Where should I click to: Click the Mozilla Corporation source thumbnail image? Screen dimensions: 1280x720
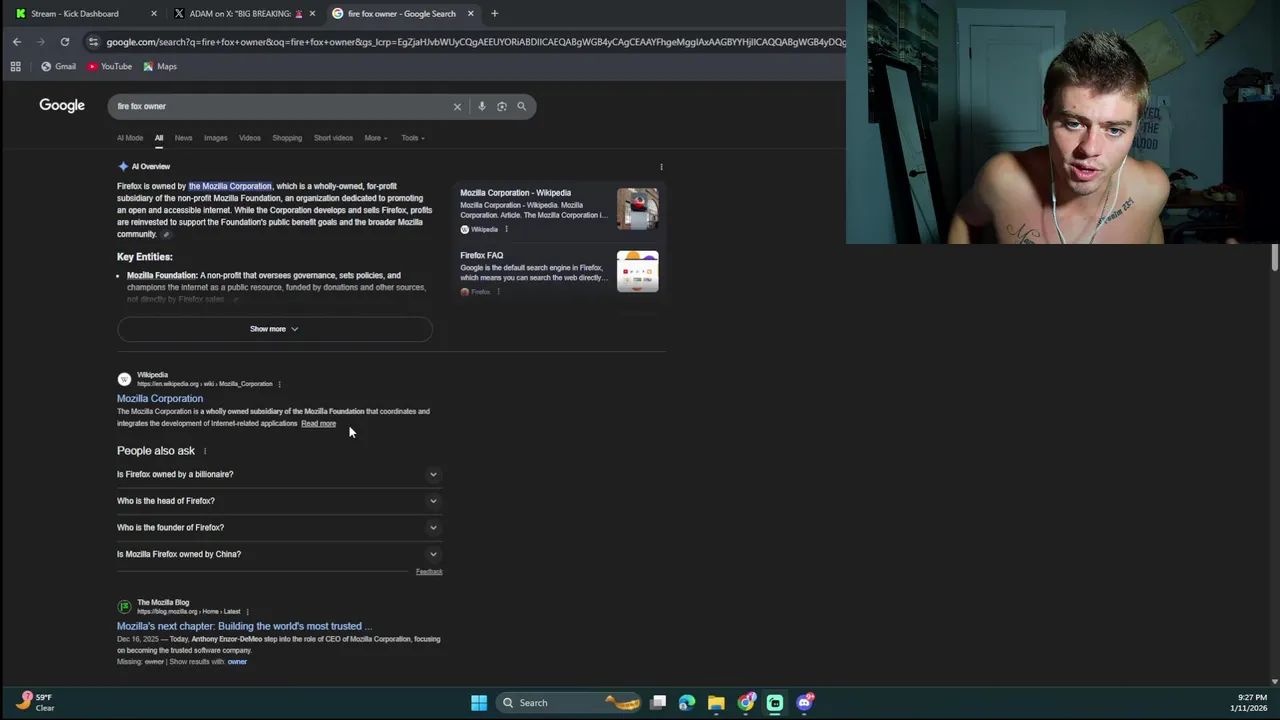637,209
